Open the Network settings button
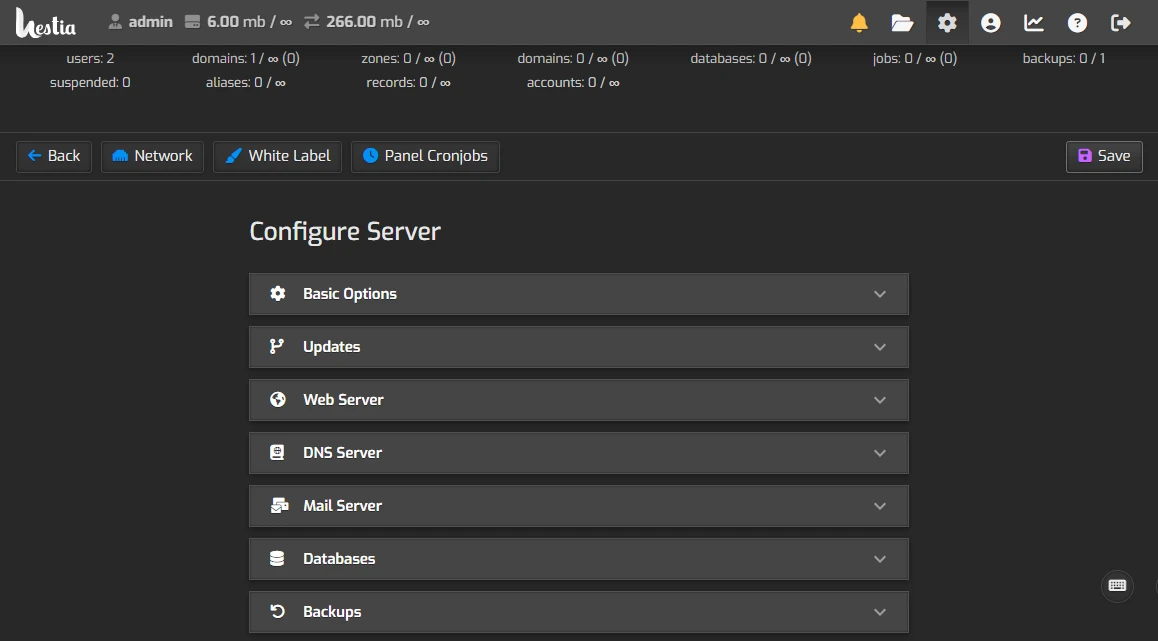The image size is (1158, 641). [x=152, y=157]
